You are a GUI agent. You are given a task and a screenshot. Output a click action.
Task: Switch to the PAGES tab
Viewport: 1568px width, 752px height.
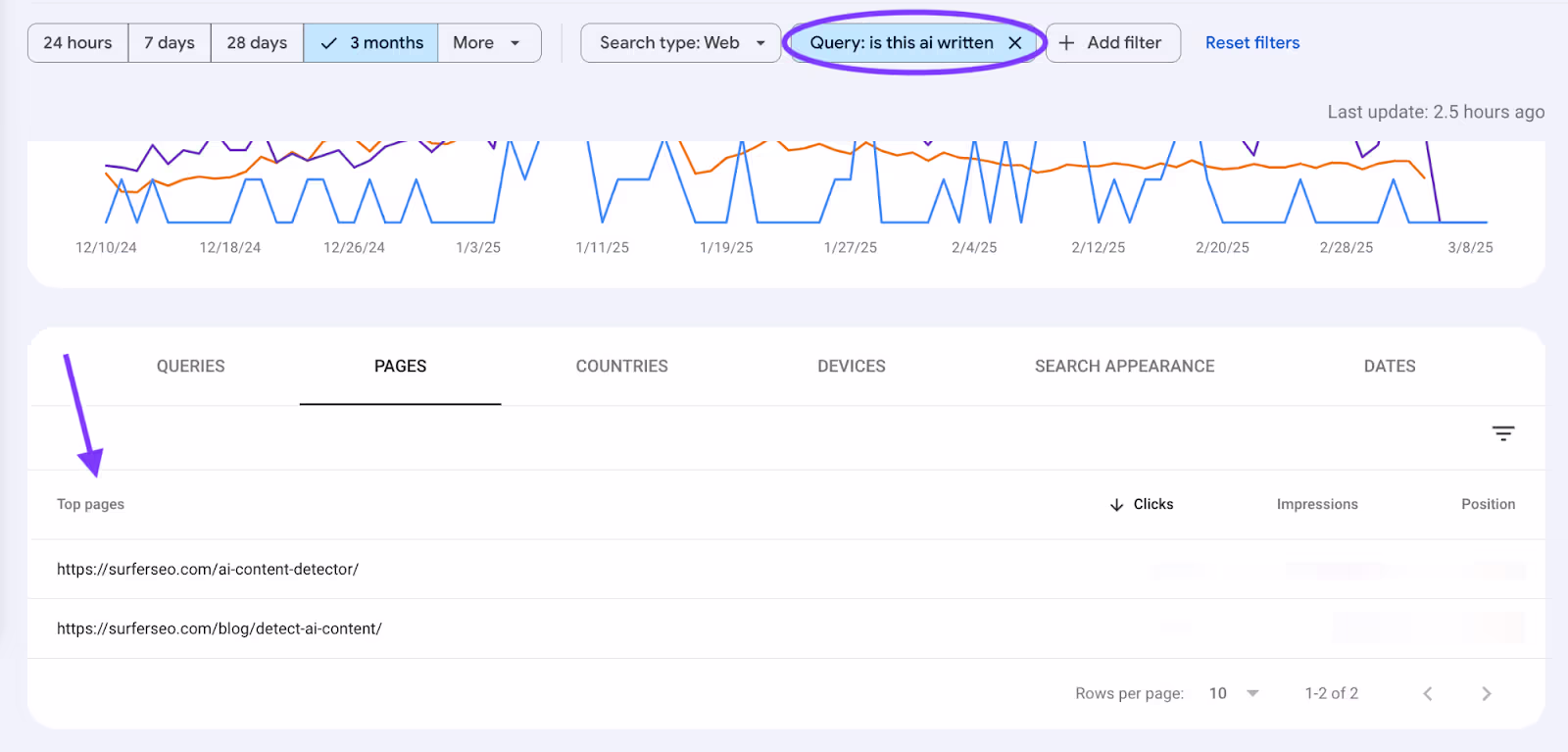[401, 366]
